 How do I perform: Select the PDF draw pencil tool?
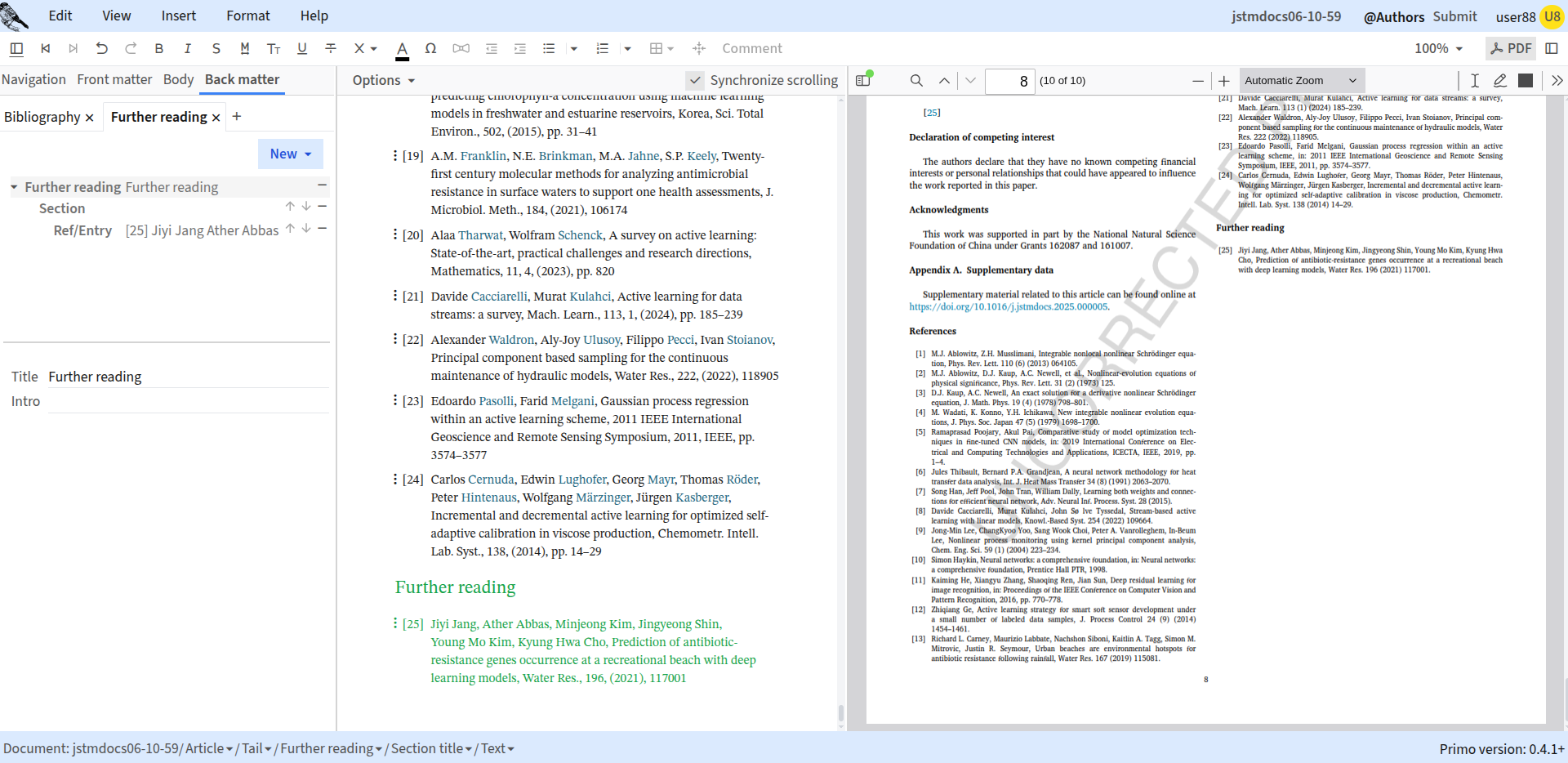[x=1500, y=80]
